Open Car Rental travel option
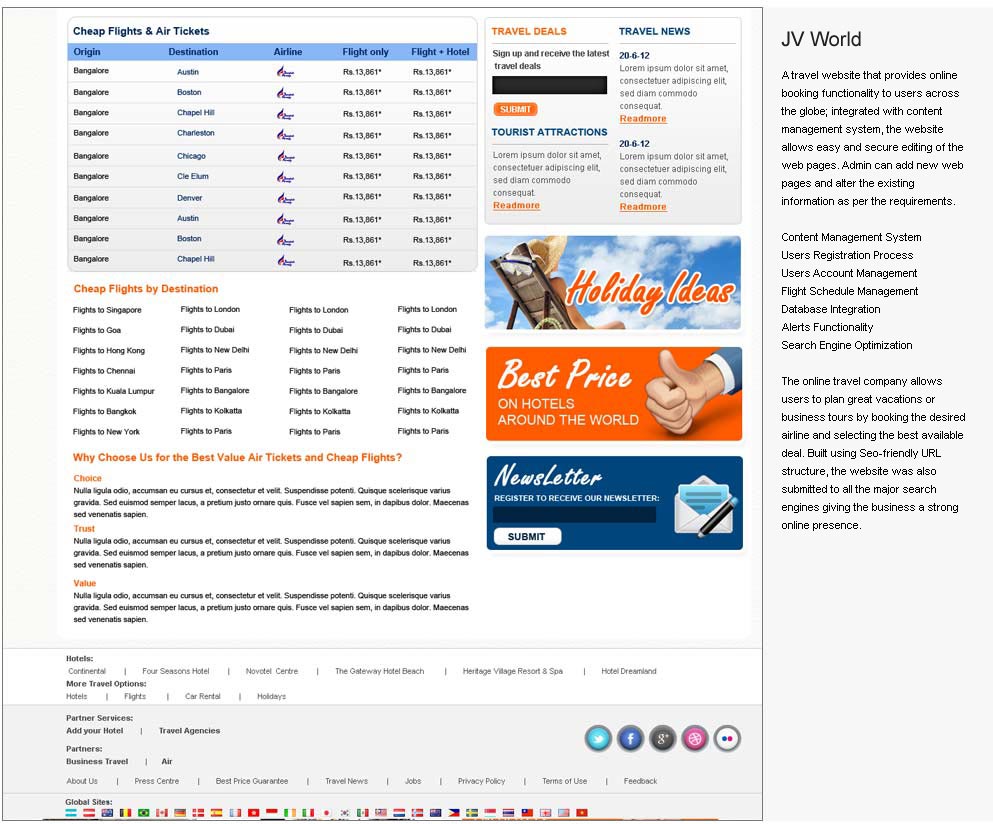 tap(203, 696)
